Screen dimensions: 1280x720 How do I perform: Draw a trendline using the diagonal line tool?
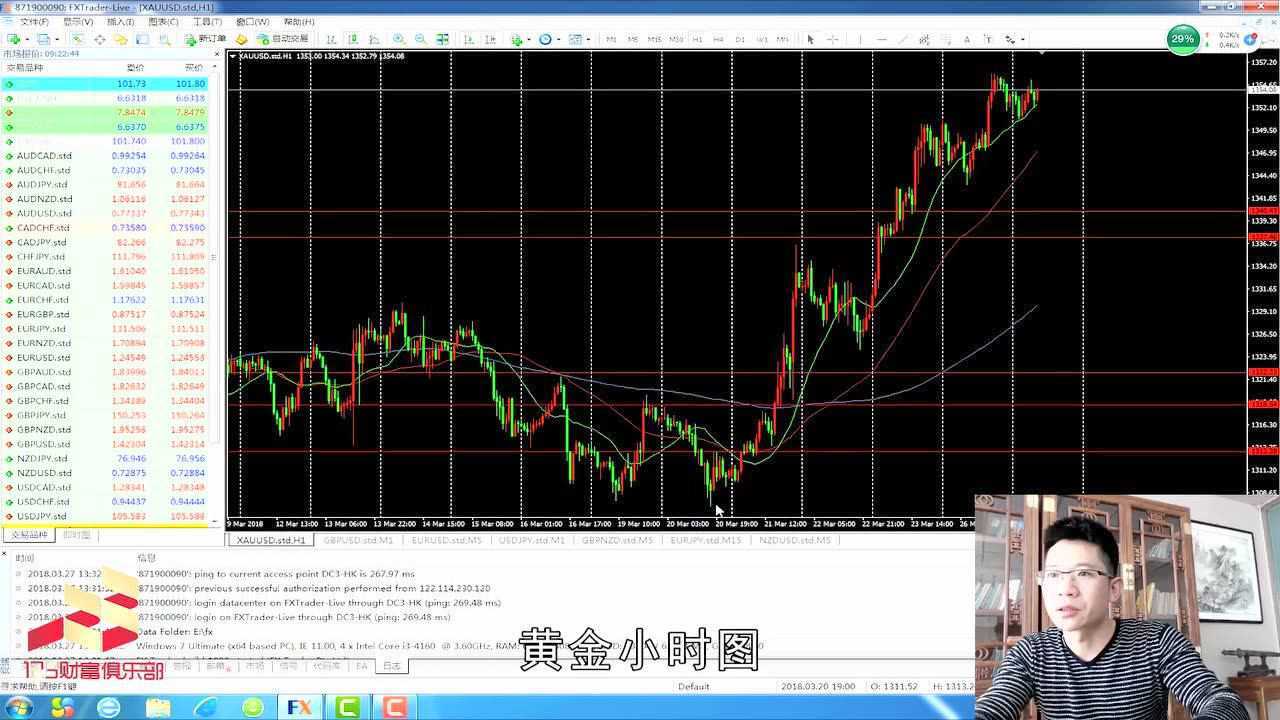(905, 39)
